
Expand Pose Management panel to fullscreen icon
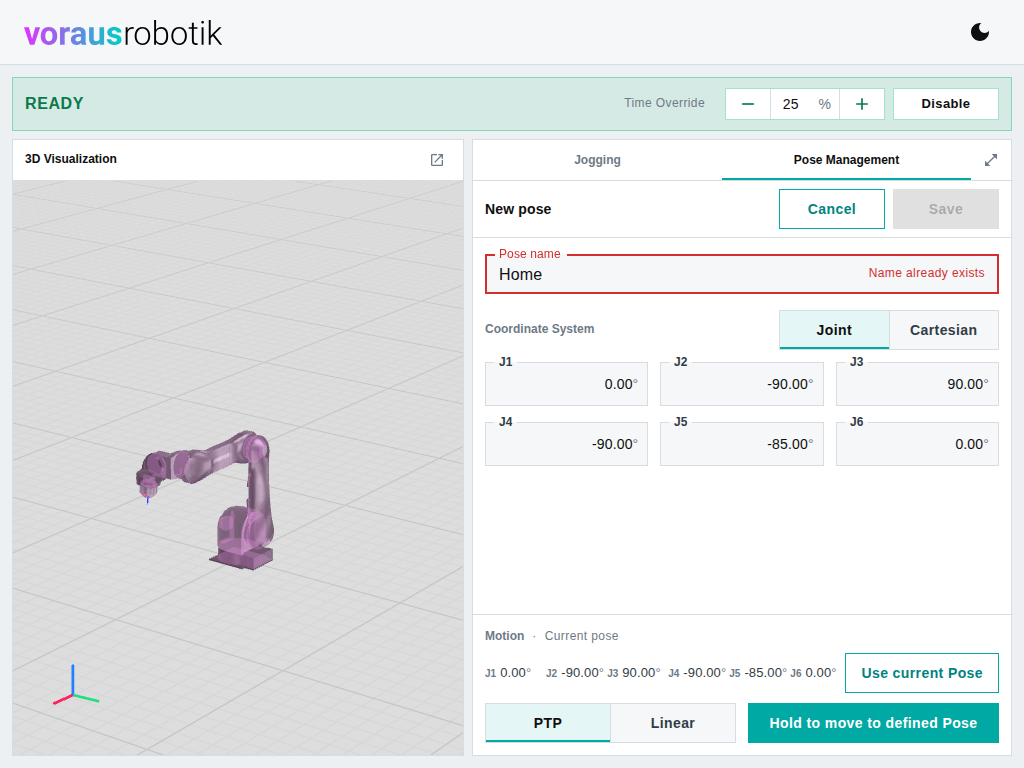(991, 160)
